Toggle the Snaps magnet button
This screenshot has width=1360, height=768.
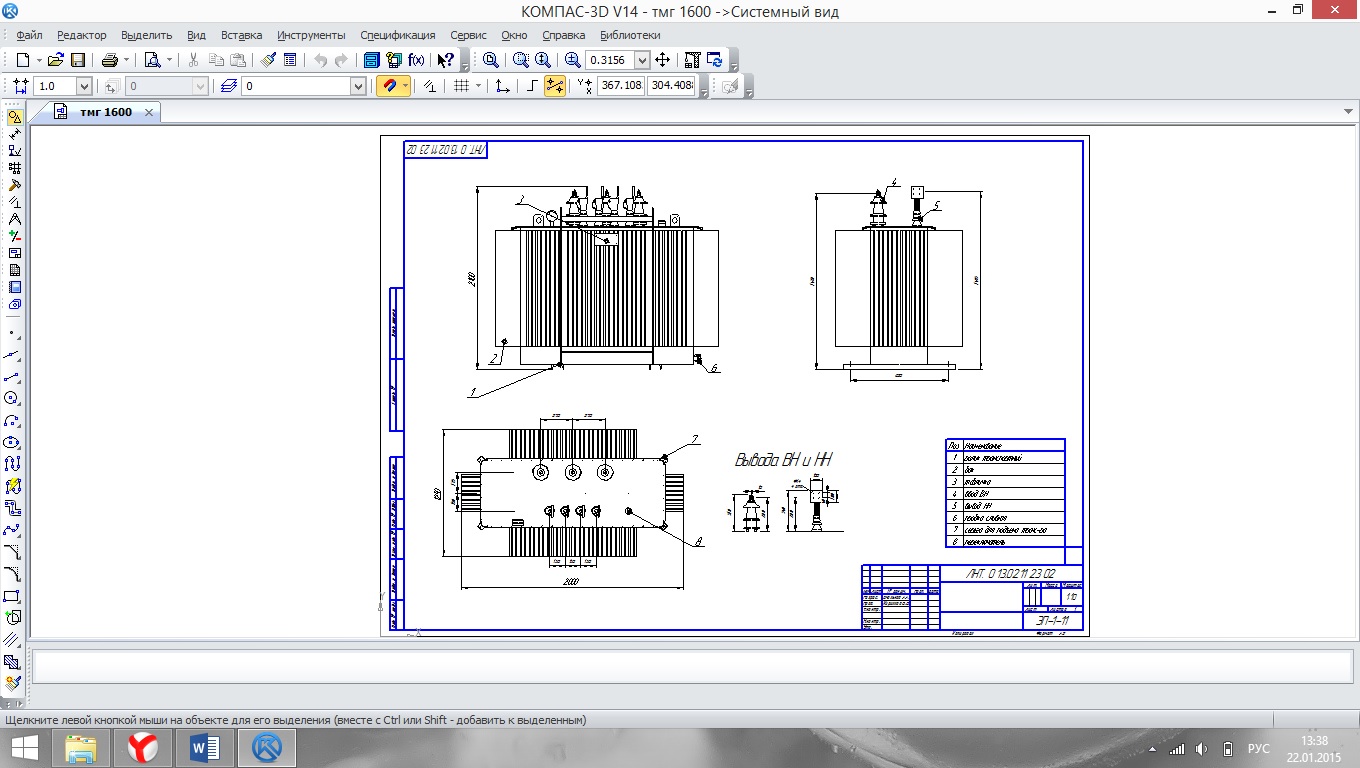point(390,86)
